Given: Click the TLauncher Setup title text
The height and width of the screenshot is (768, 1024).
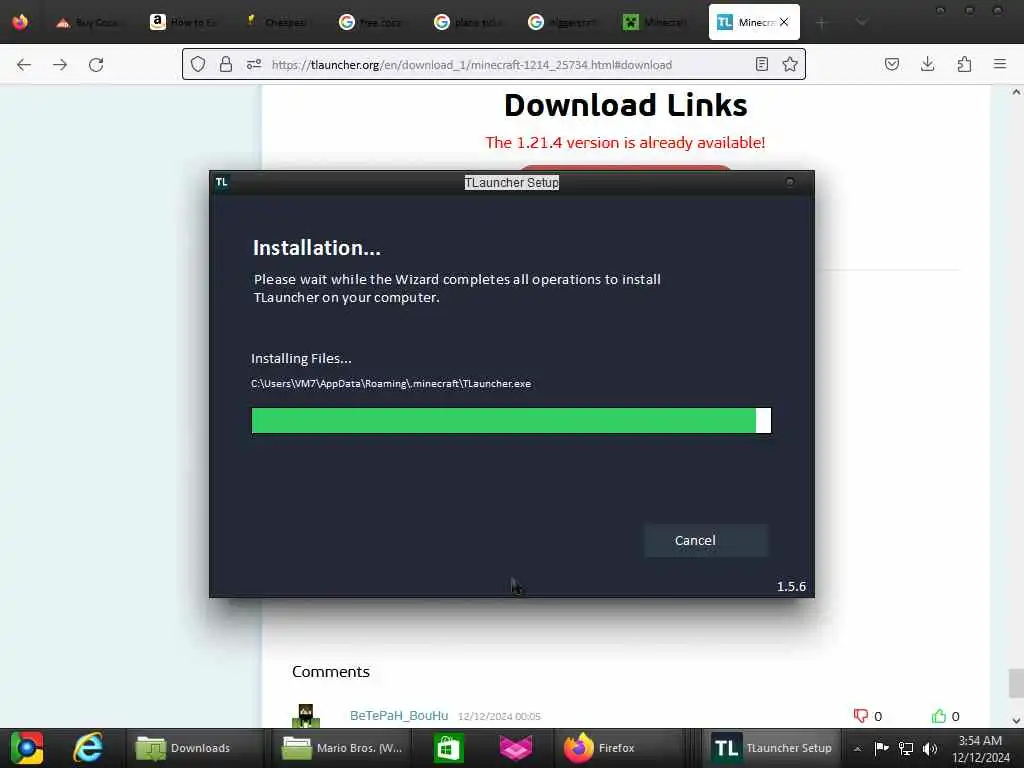Looking at the screenshot, I should point(512,183).
